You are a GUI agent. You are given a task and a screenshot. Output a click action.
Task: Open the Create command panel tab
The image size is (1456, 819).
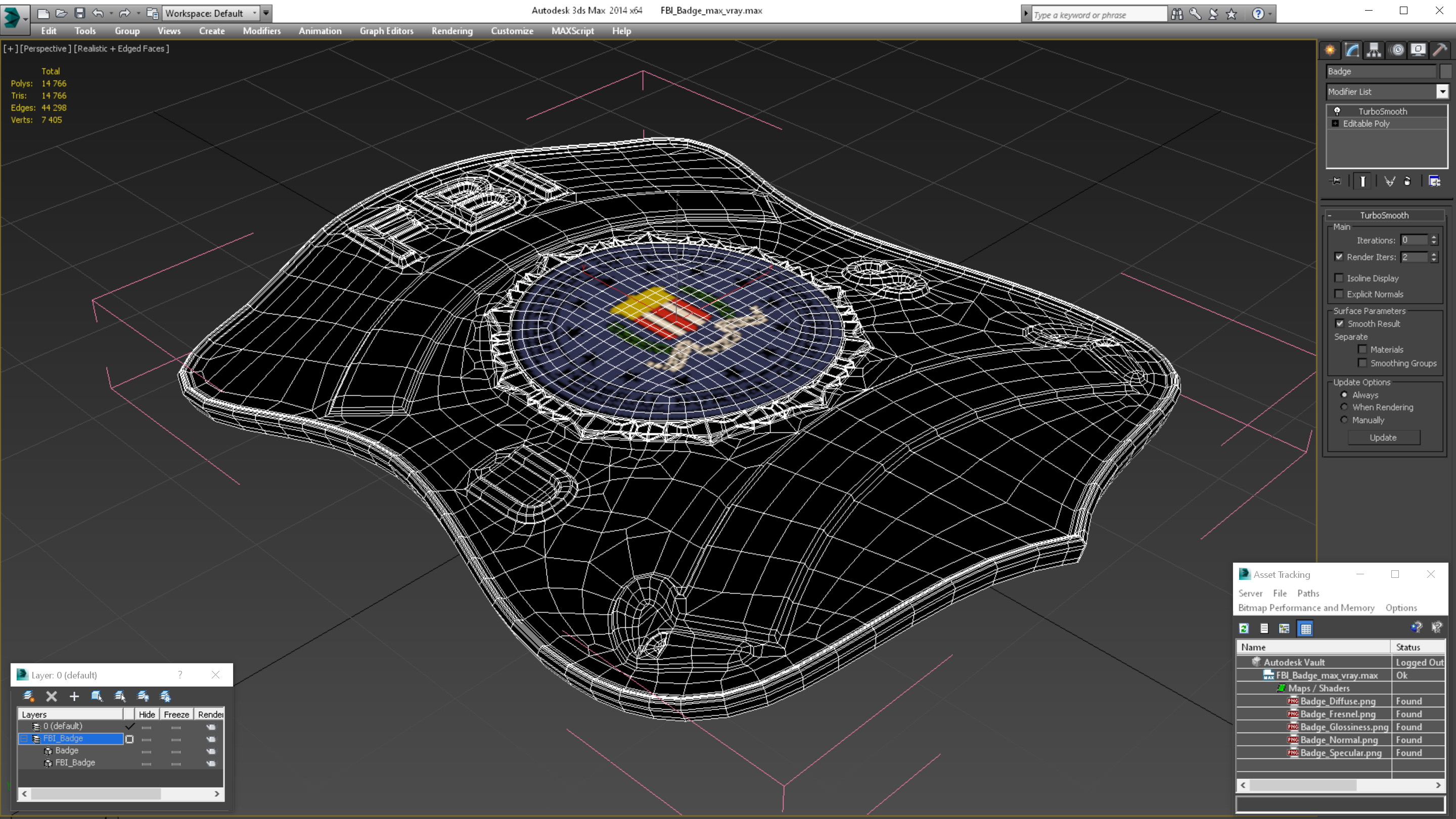pos(1330,51)
